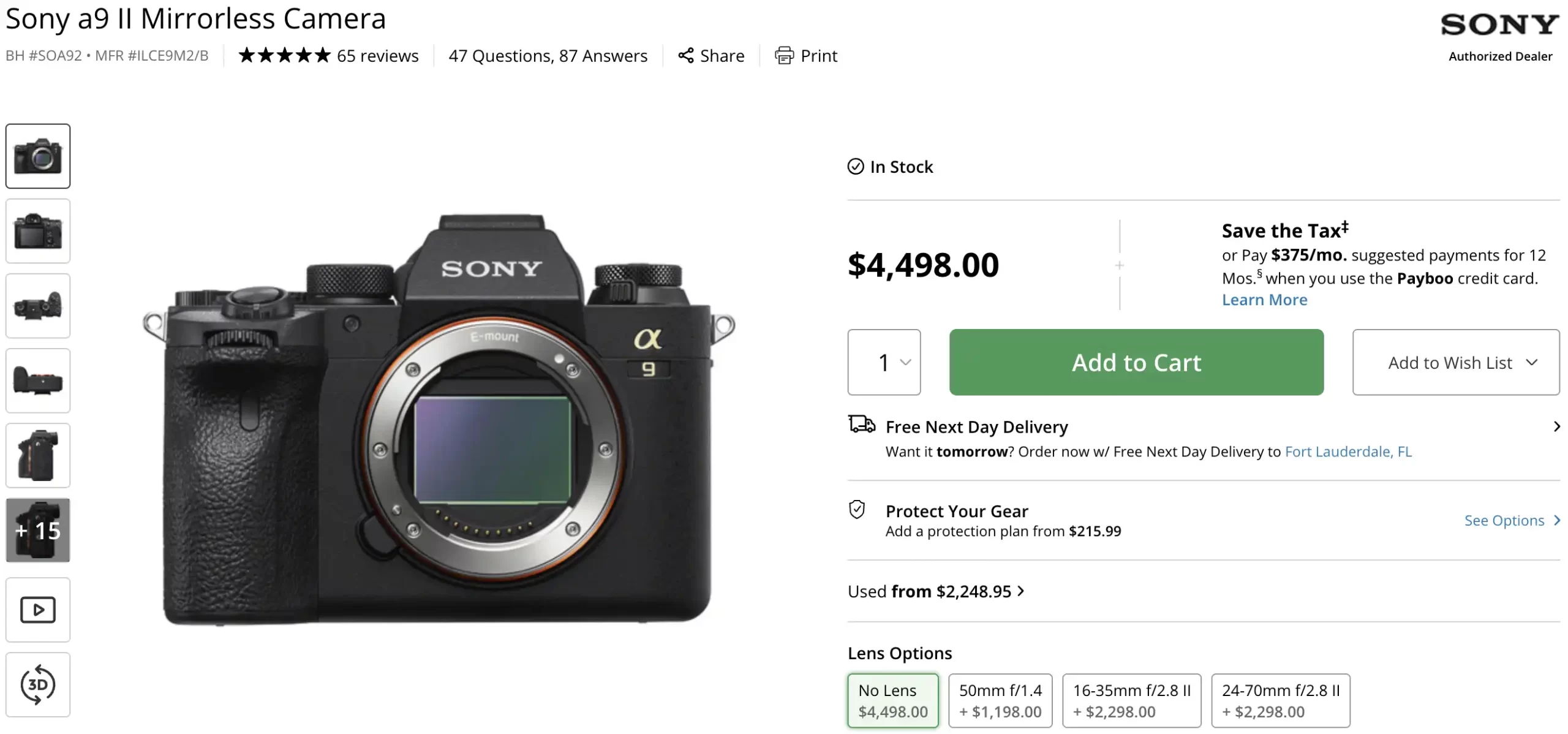1568x734 pixels.
Task: Click the Share icon
Action: 686,56
